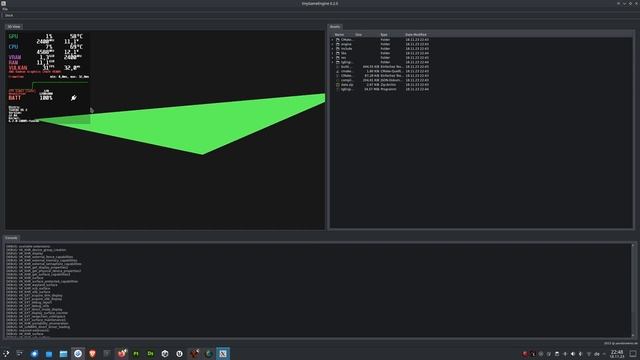Open the volume tray icon
640x360 pixels.
click(573, 354)
